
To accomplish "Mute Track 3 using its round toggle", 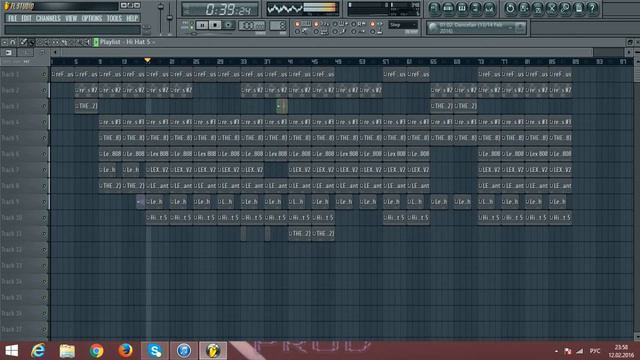I will point(44,106).
